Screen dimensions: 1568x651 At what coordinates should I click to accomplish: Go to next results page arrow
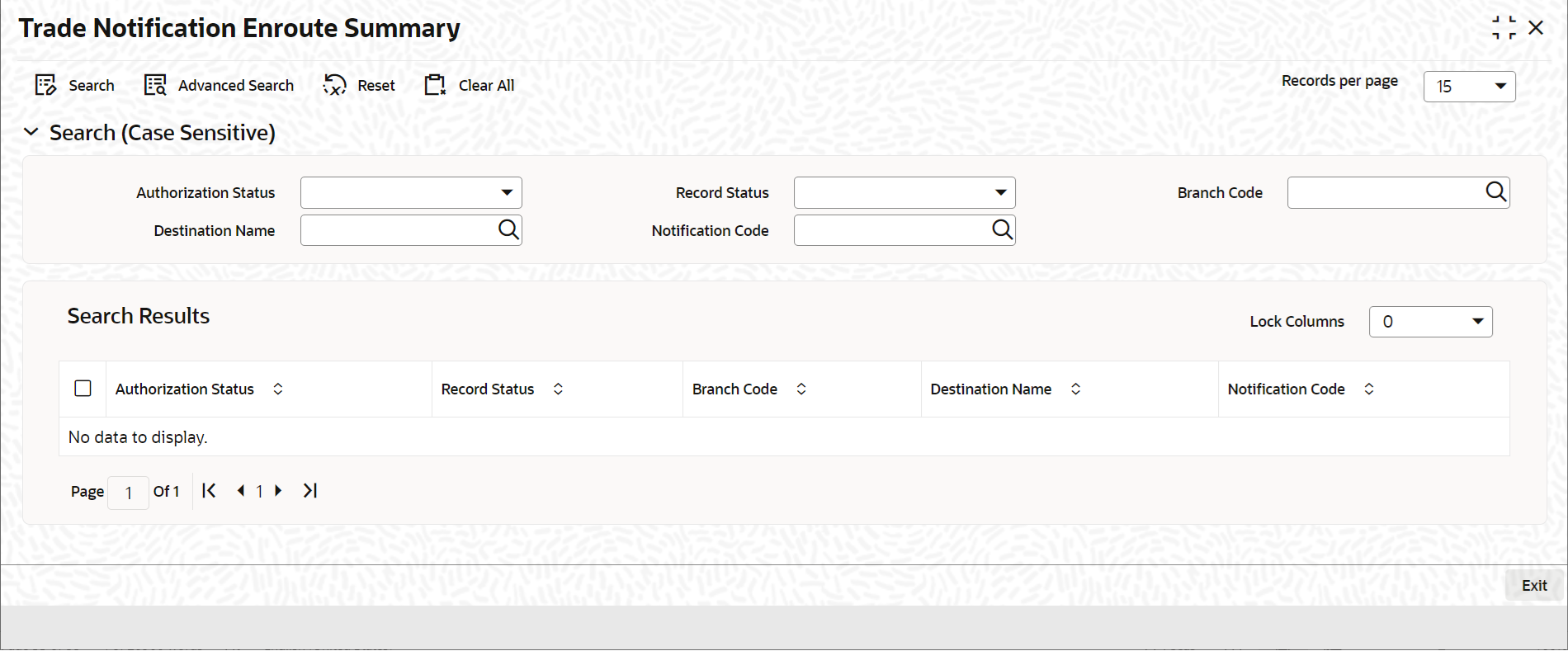point(278,491)
